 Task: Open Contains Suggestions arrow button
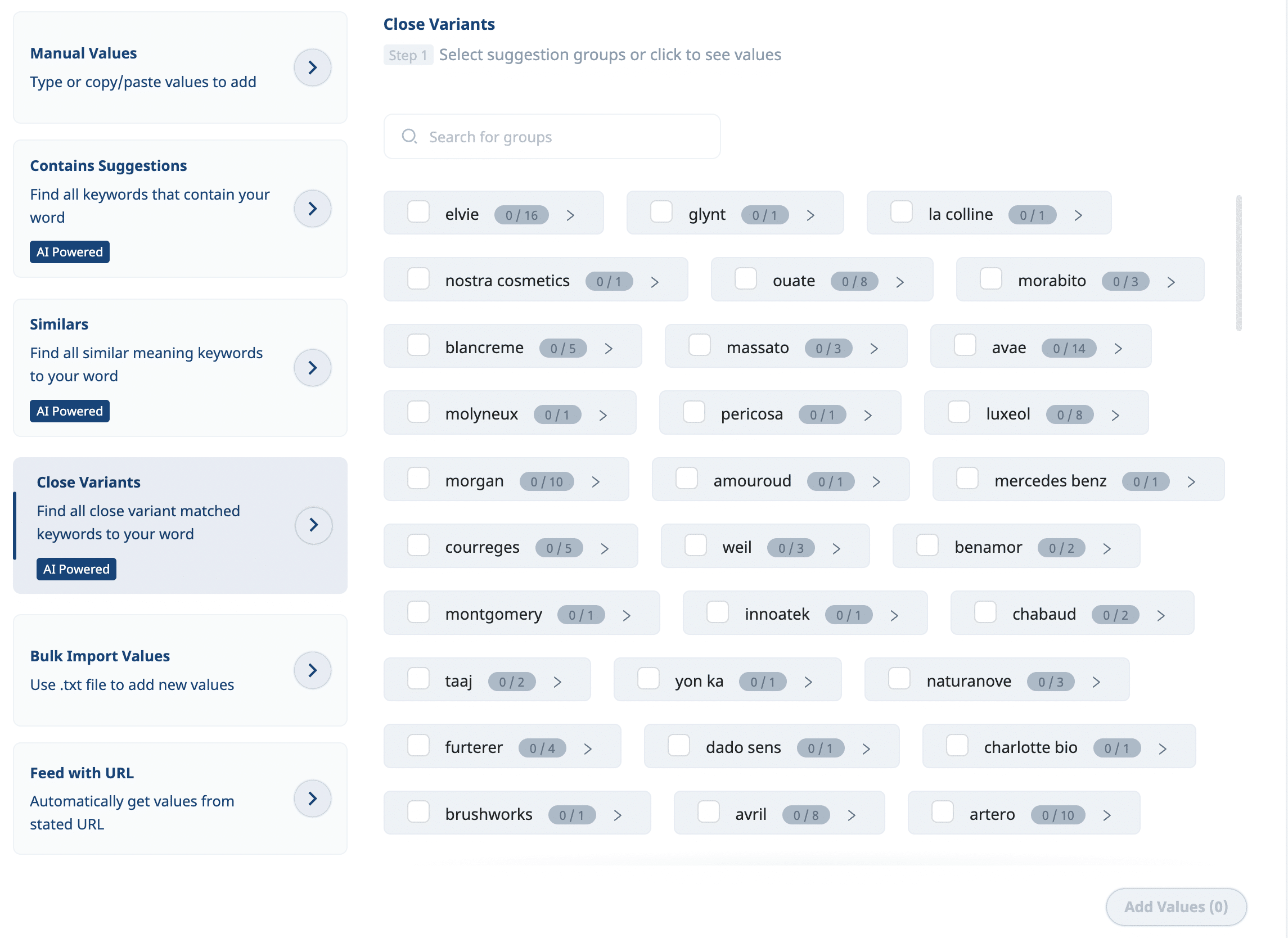click(x=312, y=209)
